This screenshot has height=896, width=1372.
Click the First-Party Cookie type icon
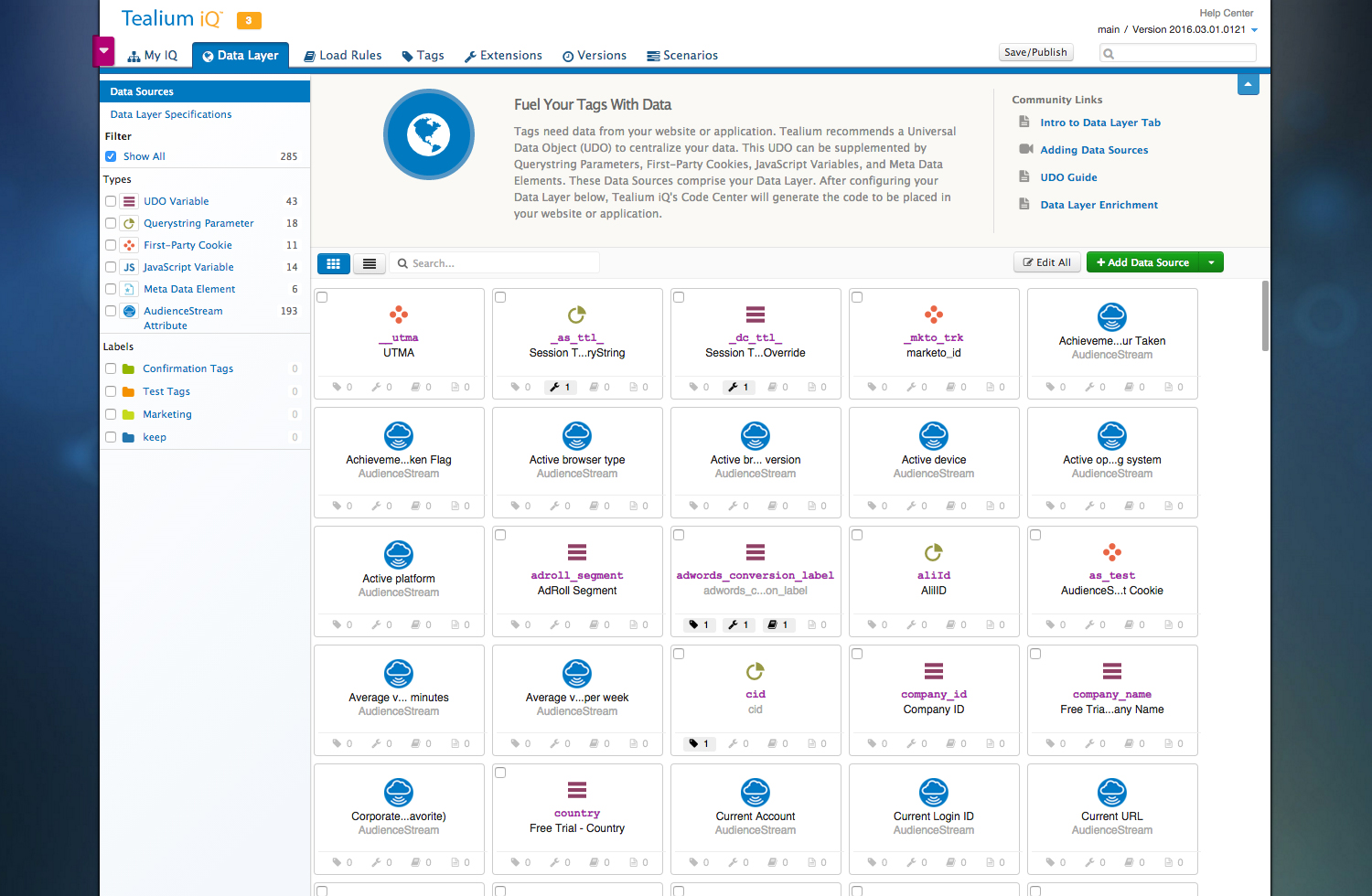(x=129, y=245)
